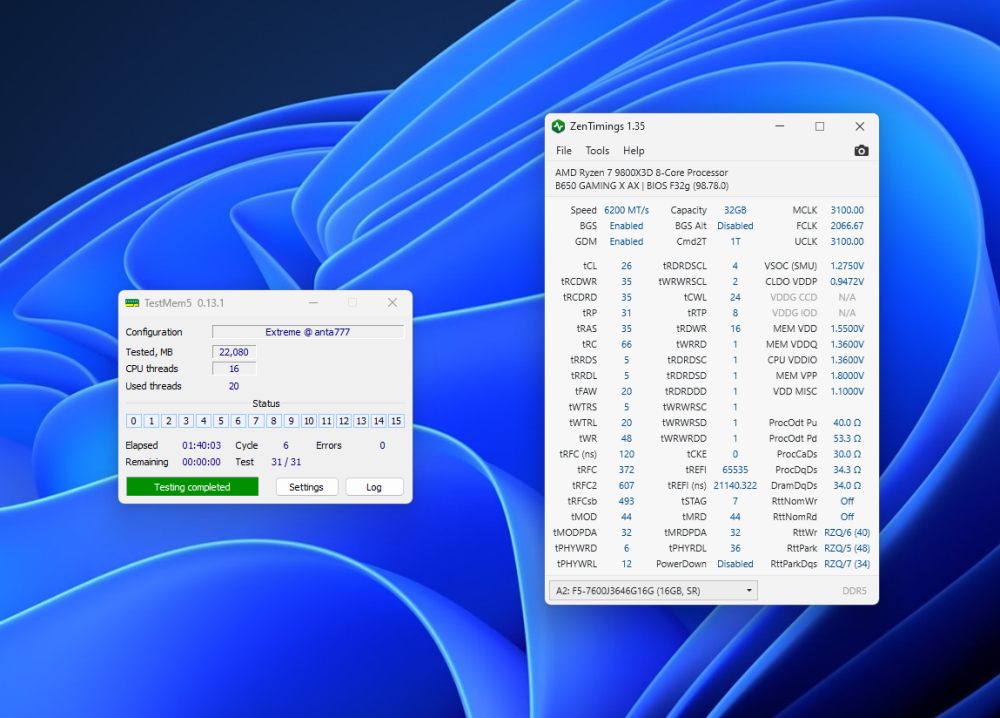The height and width of the screenshot is (718, 1000).
Task: Click the Tested MB field showing 22,080
Action: pos(233,351)
